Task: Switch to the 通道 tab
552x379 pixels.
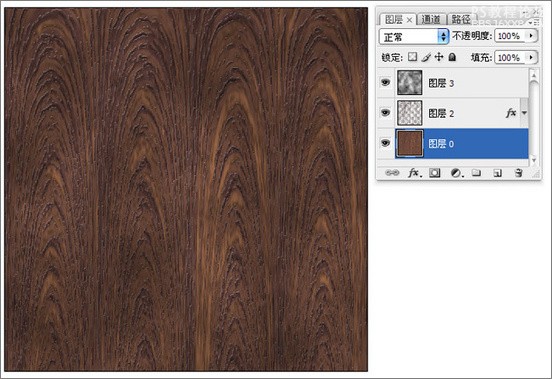Action: (x=431, y=19)
